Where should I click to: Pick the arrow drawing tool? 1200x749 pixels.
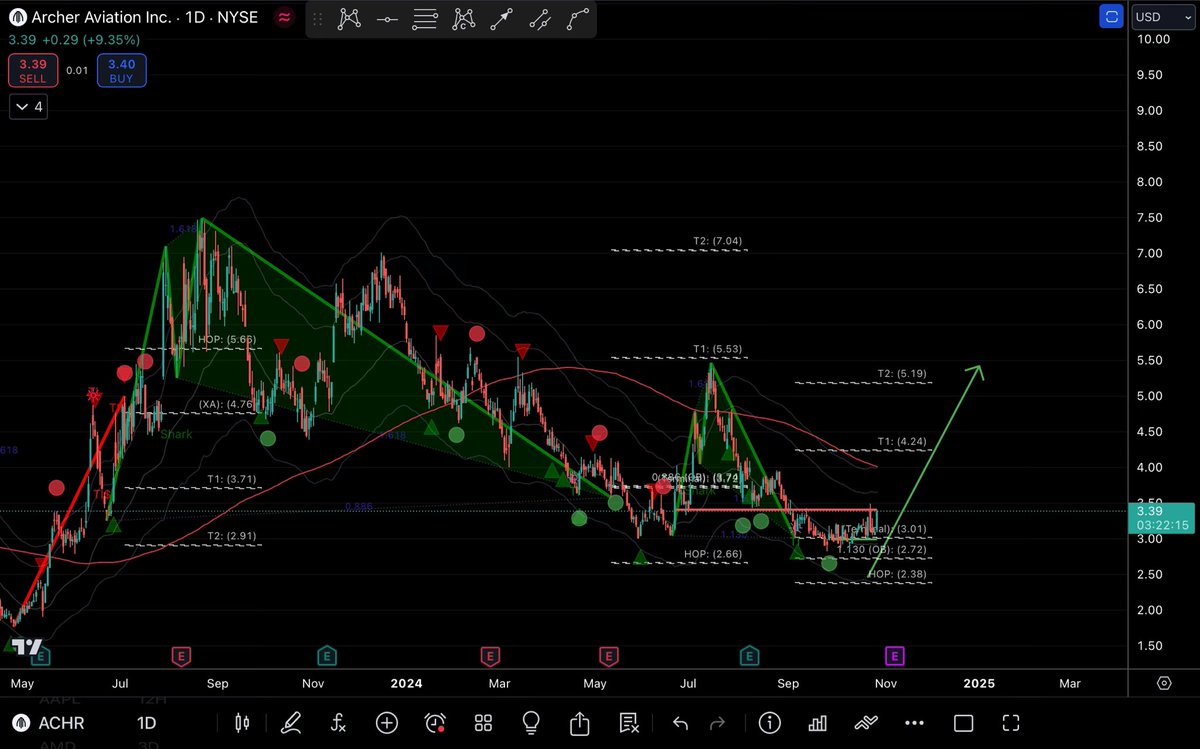click(x=501, y=19)
